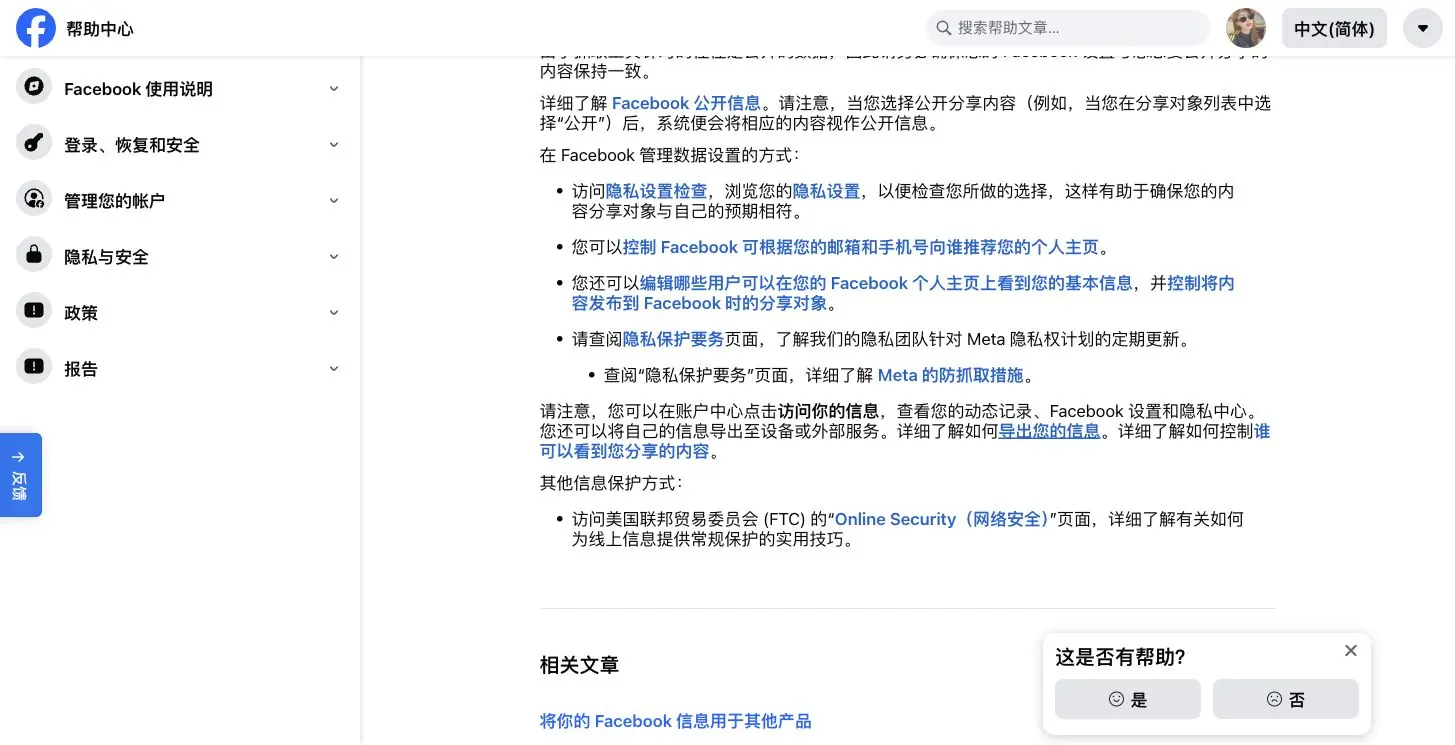This screenshot has width=1455, height=745.
Task: Open the 隐私保护要务 link
Action: (673, 339)
